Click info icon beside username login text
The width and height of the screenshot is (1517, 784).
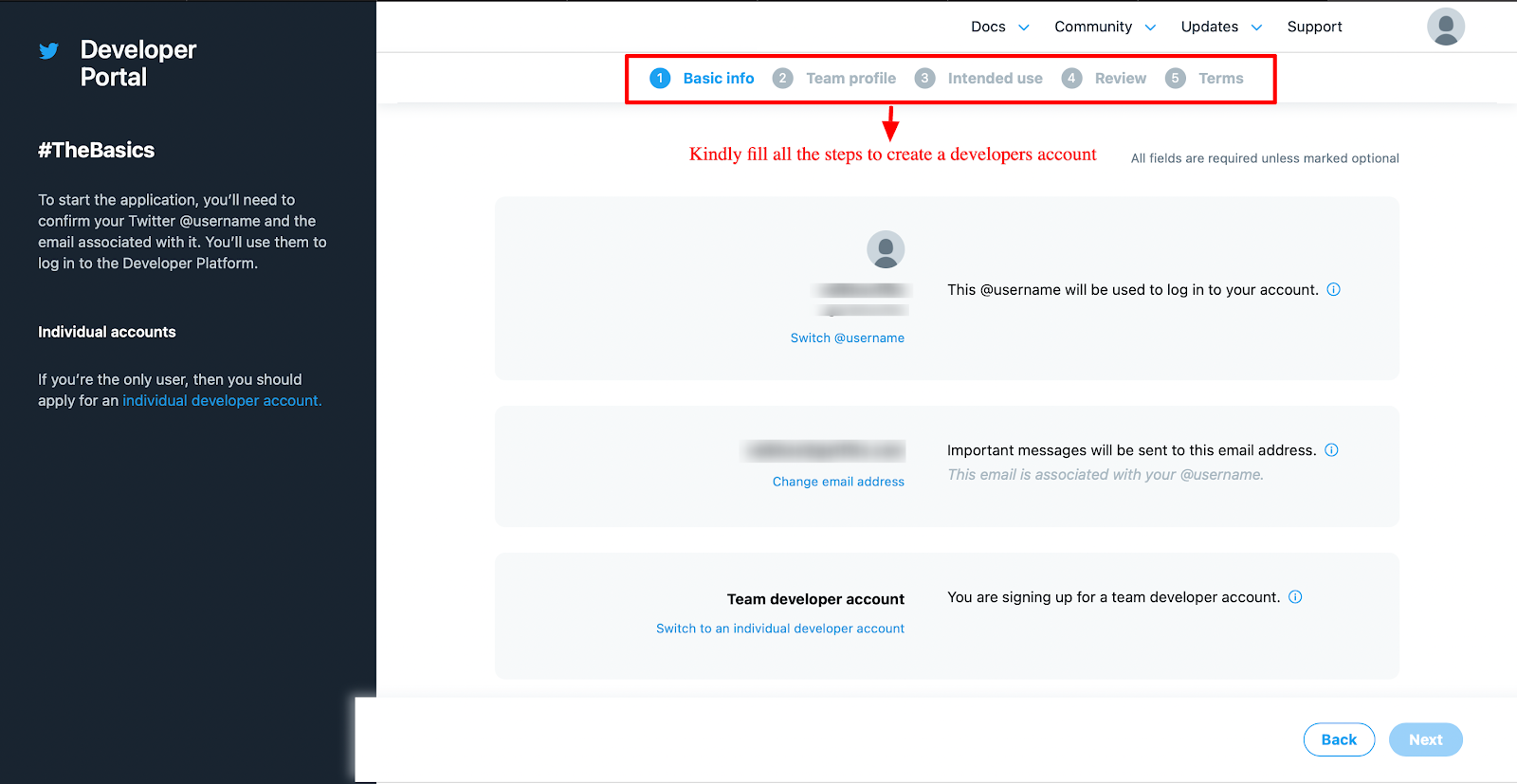coord(1333,289)
